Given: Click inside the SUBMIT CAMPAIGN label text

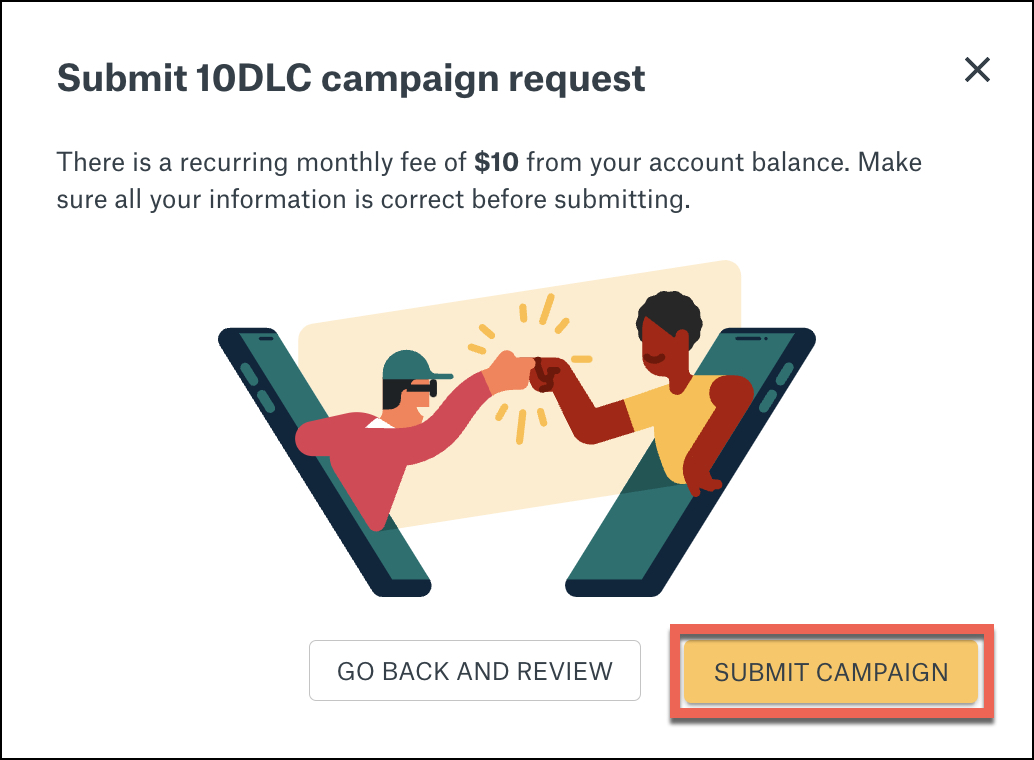Looking at the screenshot, I should [832, 672].
